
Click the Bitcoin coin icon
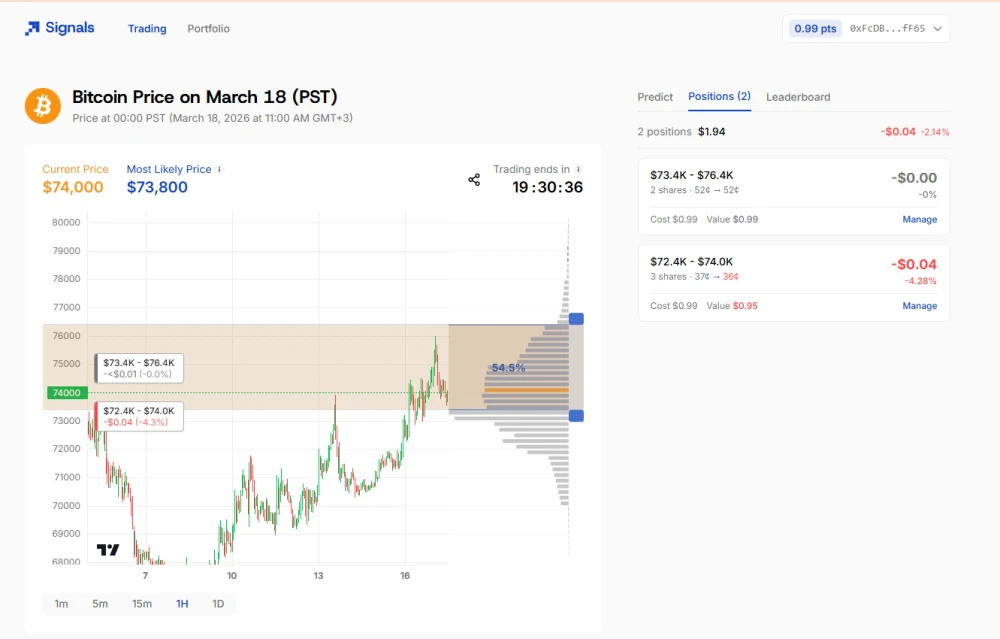click(43, 105)
